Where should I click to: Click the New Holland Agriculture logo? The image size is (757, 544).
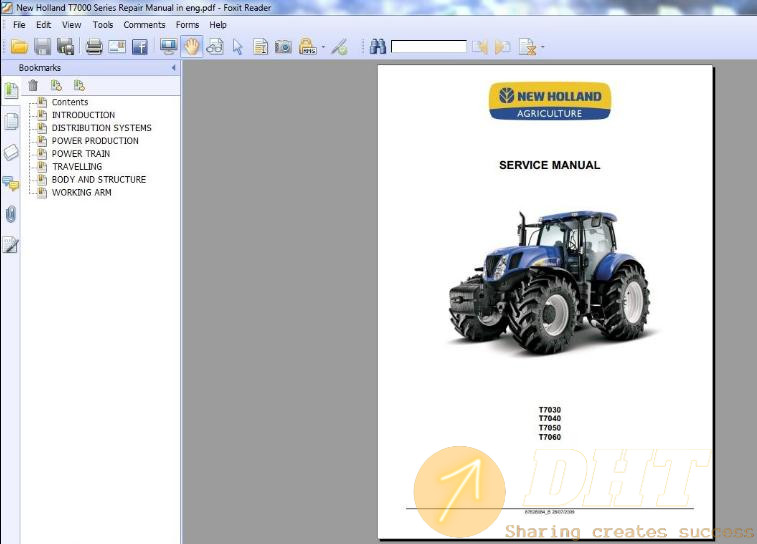click(550, 101)
